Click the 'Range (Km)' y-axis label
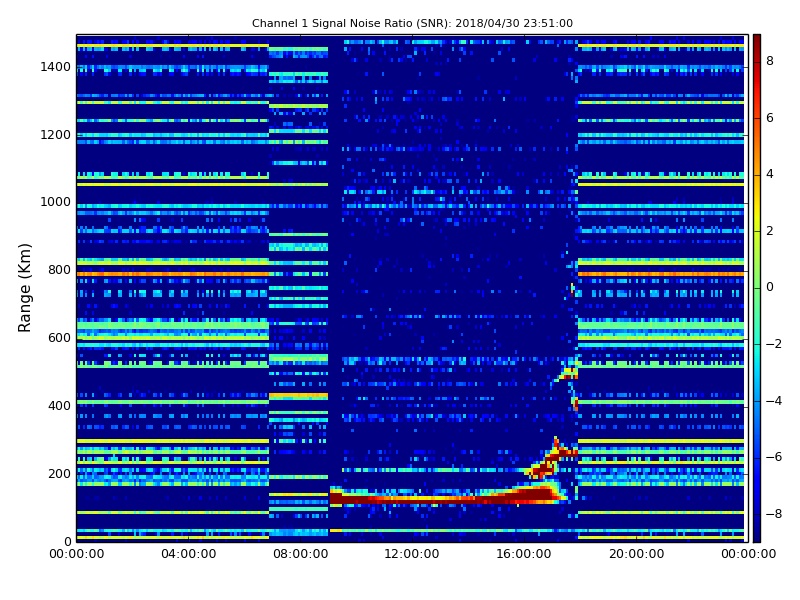Image resolution: width=800 pixels, height=600 pixels. point(24,288)
